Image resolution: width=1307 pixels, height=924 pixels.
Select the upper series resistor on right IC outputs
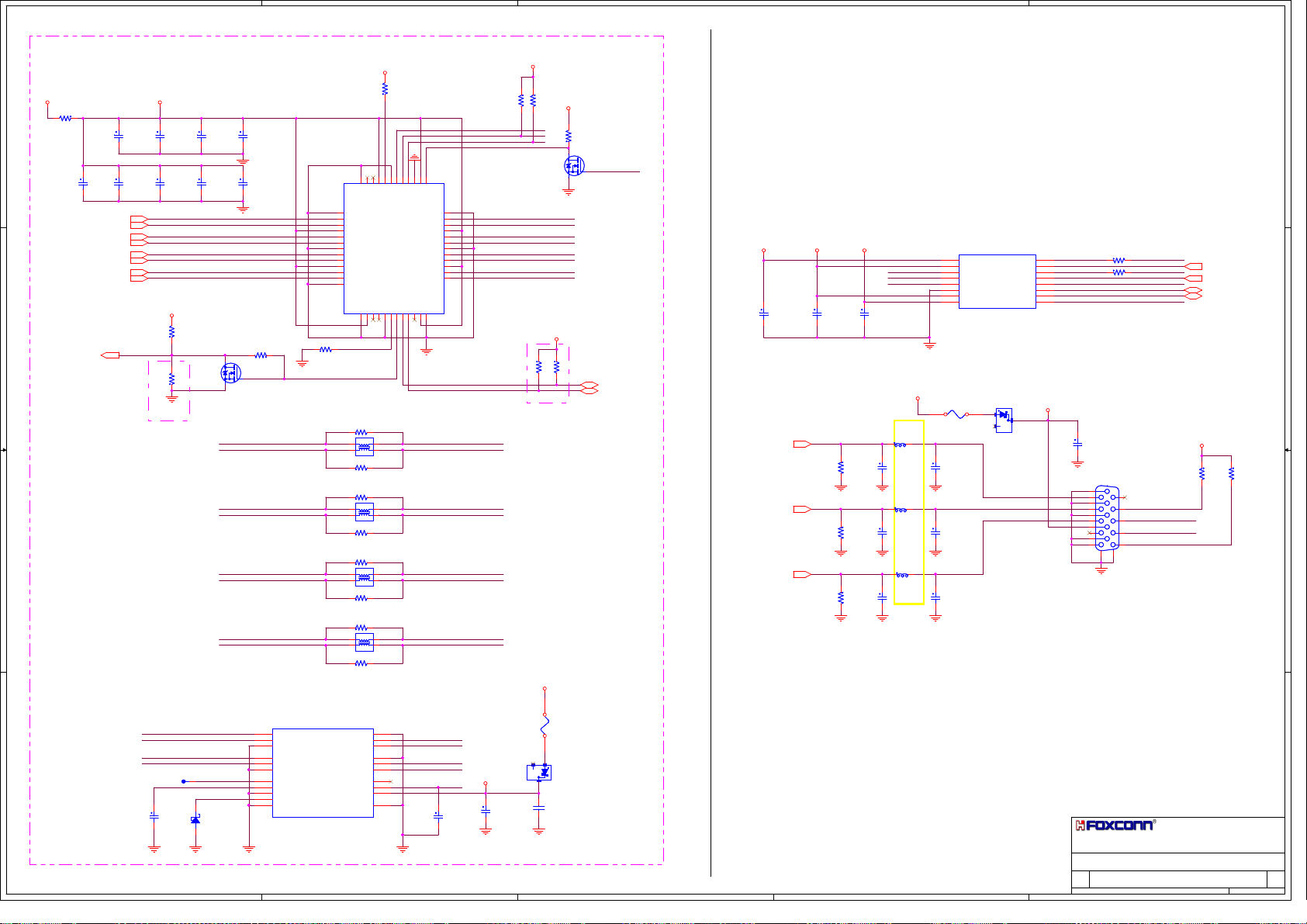click(1119, 261)
